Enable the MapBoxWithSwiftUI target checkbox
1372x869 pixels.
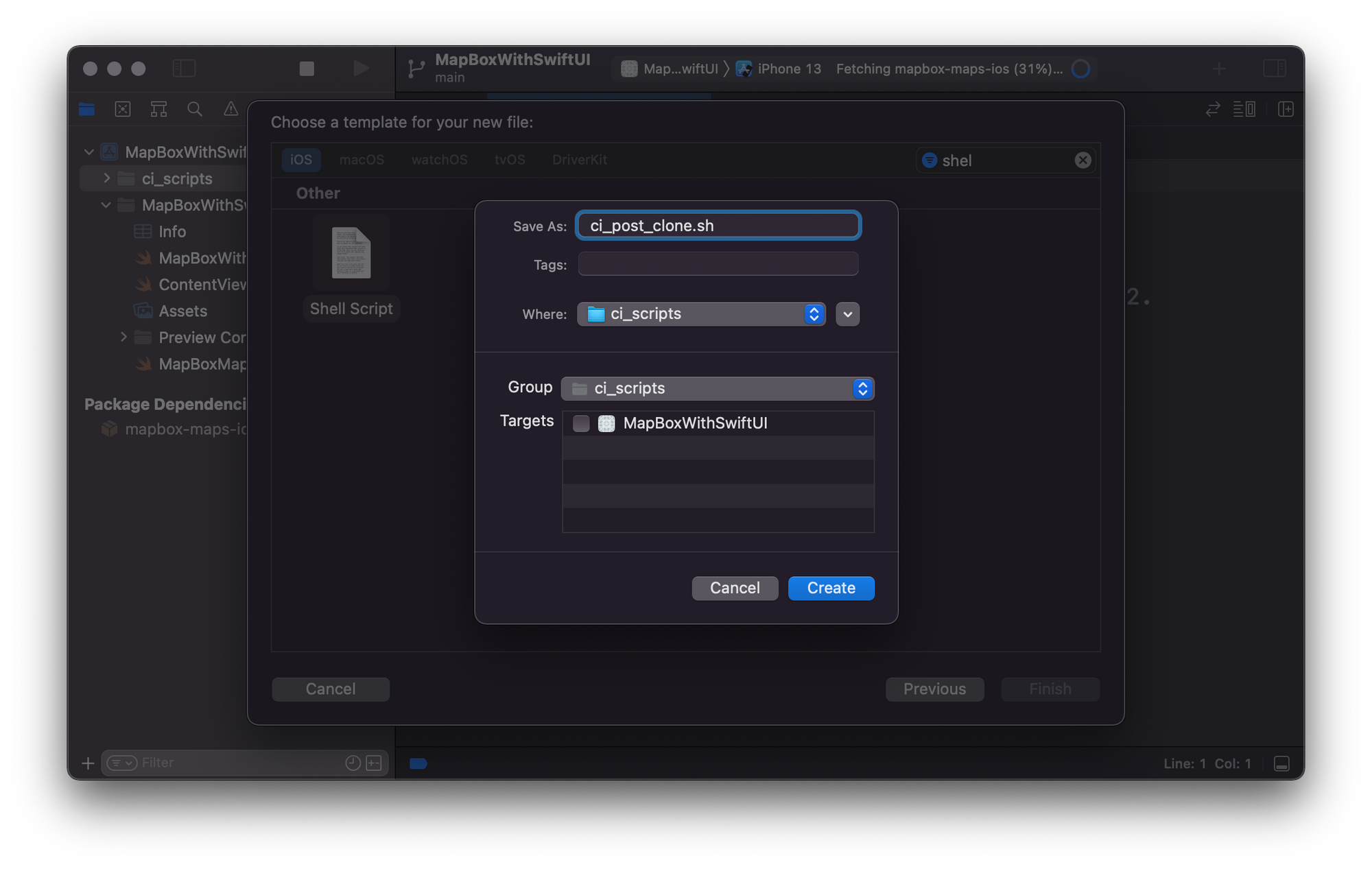click(581, 423)
